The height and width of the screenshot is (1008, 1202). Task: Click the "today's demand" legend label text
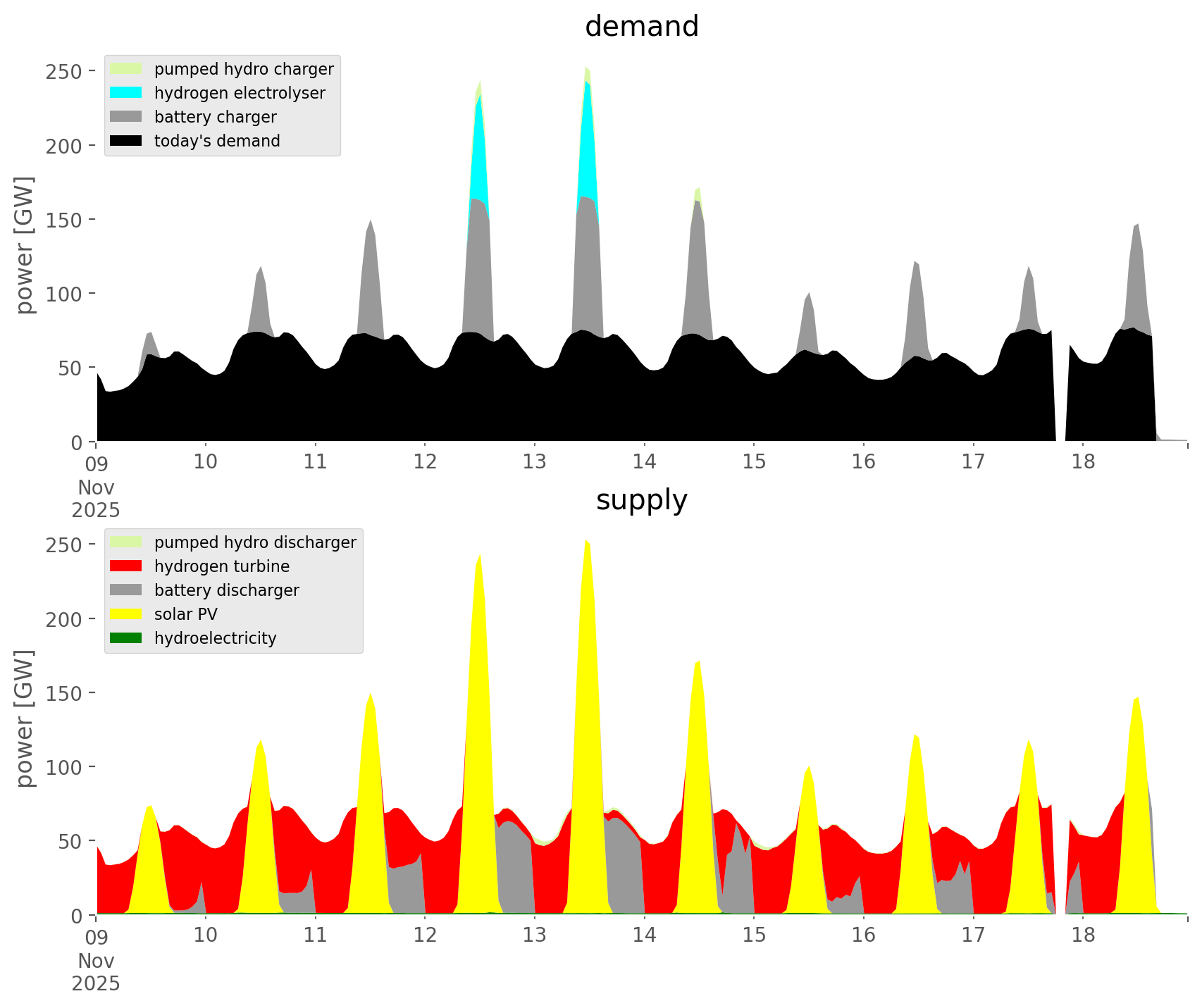tap(217, 141)
